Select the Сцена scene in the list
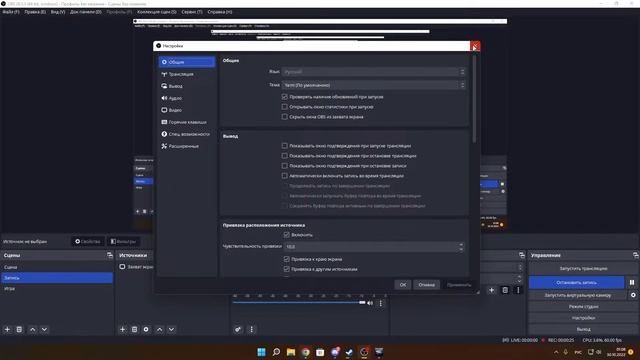Screen dimensions: 640x360 click(57, 267)
